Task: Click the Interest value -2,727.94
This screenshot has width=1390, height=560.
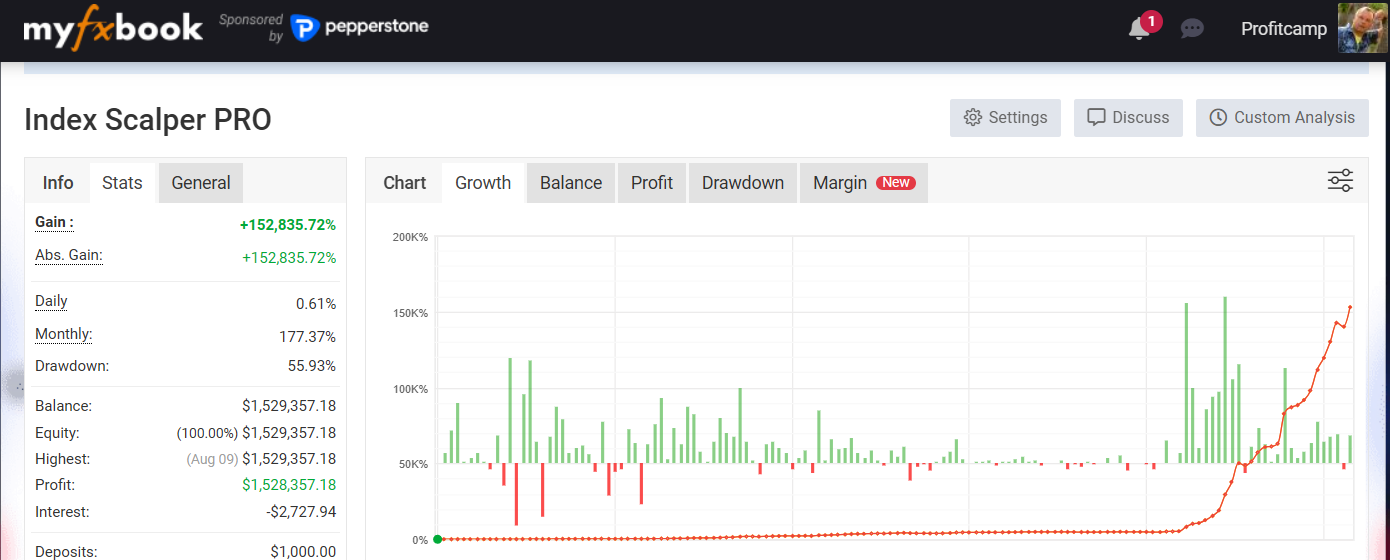Action: click(301, 512)
